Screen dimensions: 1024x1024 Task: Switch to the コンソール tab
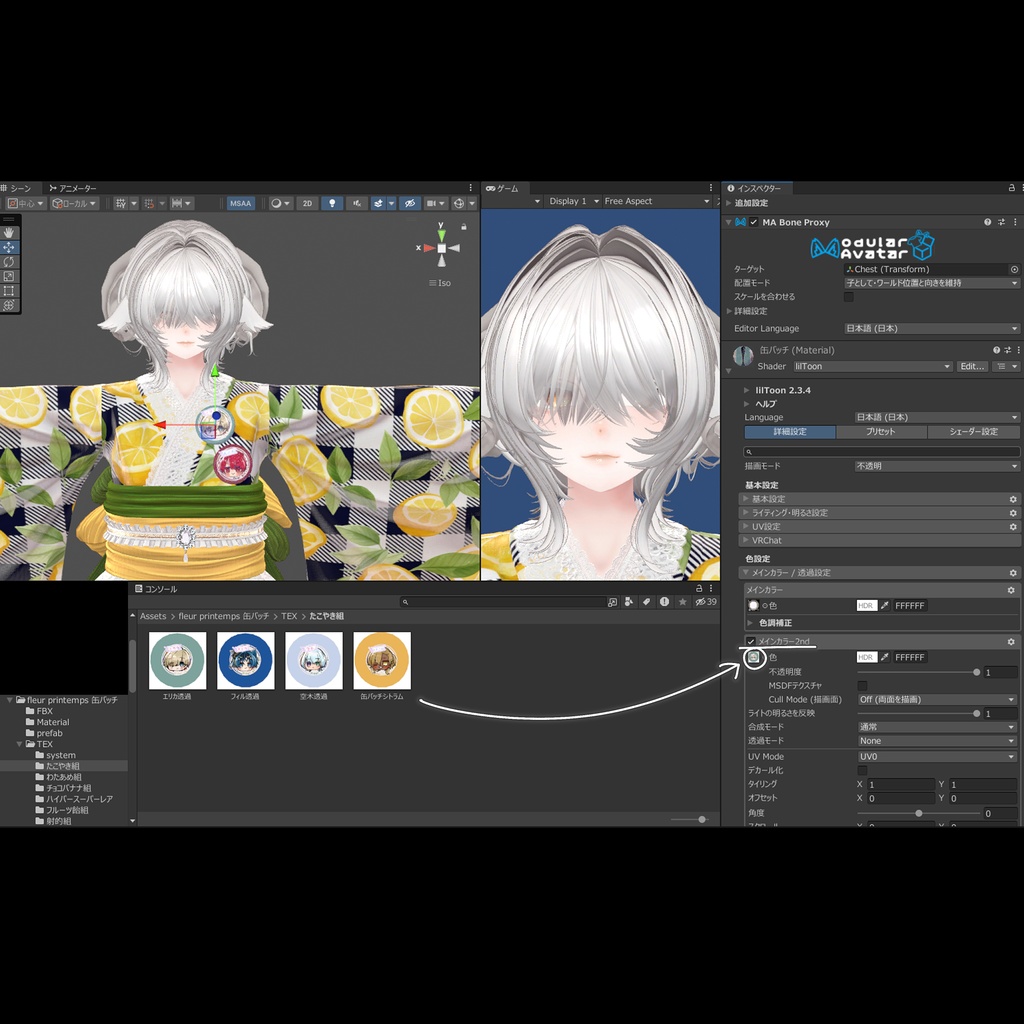[156, 588]
